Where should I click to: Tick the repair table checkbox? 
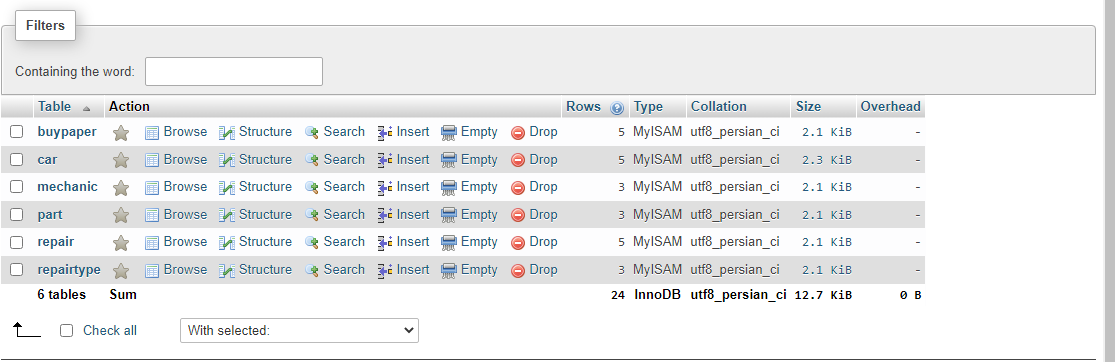pyautogui.click(x=16, y=242)
